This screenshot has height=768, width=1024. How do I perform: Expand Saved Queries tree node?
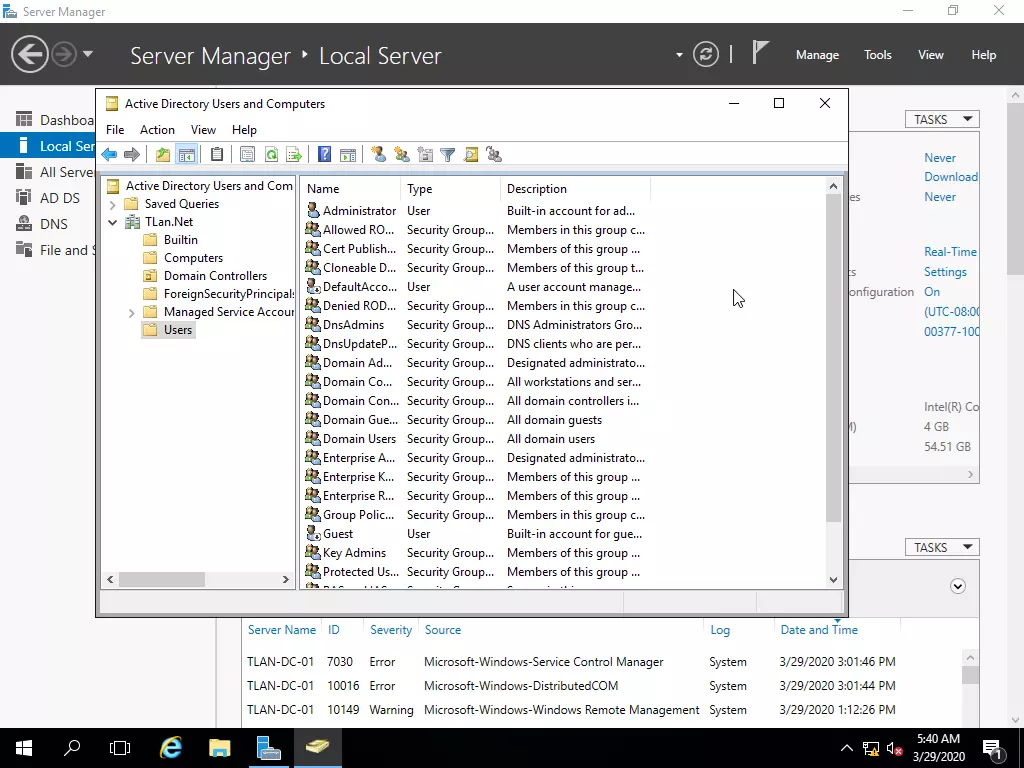coord(112,204)
